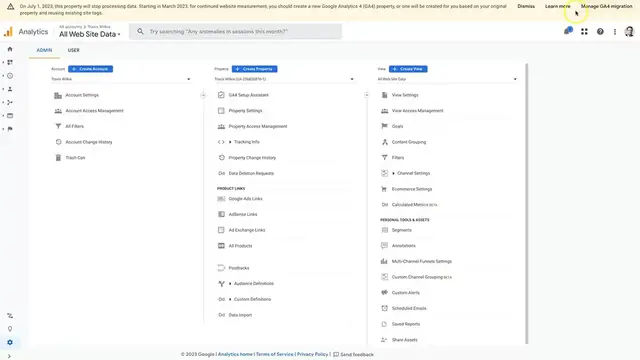The height and width of the screenshot is (360, 640).
Task: Click the Create View button
Action: (408, 69)
